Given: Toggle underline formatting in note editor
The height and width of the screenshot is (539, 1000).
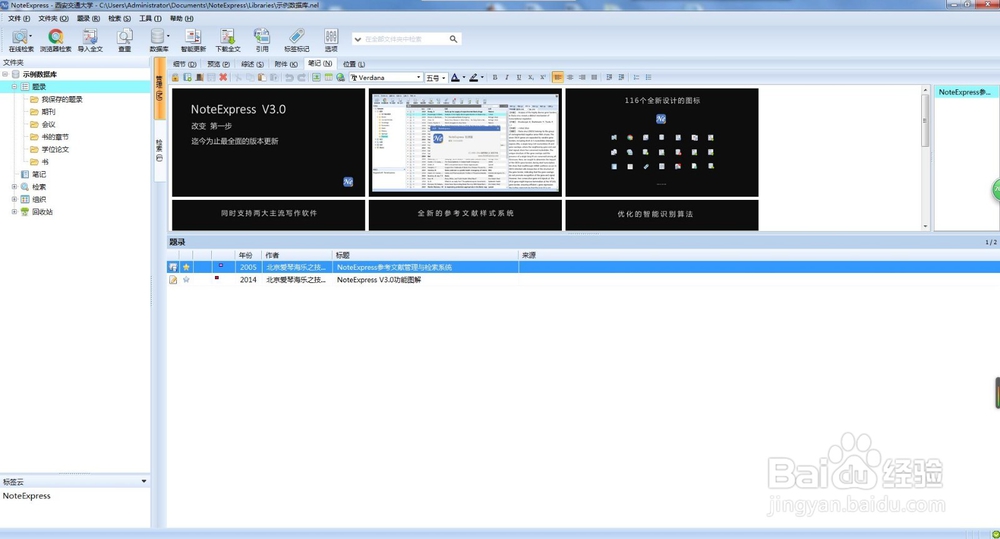Looking at the screenshot, I should click(x=519, y=77).
